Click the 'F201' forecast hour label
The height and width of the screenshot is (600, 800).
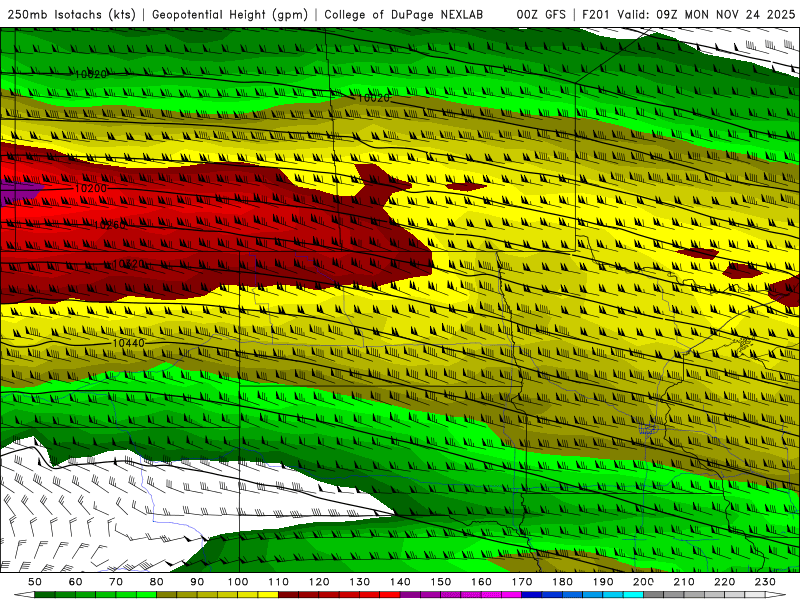pyautogui.click(x=596, y=15)
